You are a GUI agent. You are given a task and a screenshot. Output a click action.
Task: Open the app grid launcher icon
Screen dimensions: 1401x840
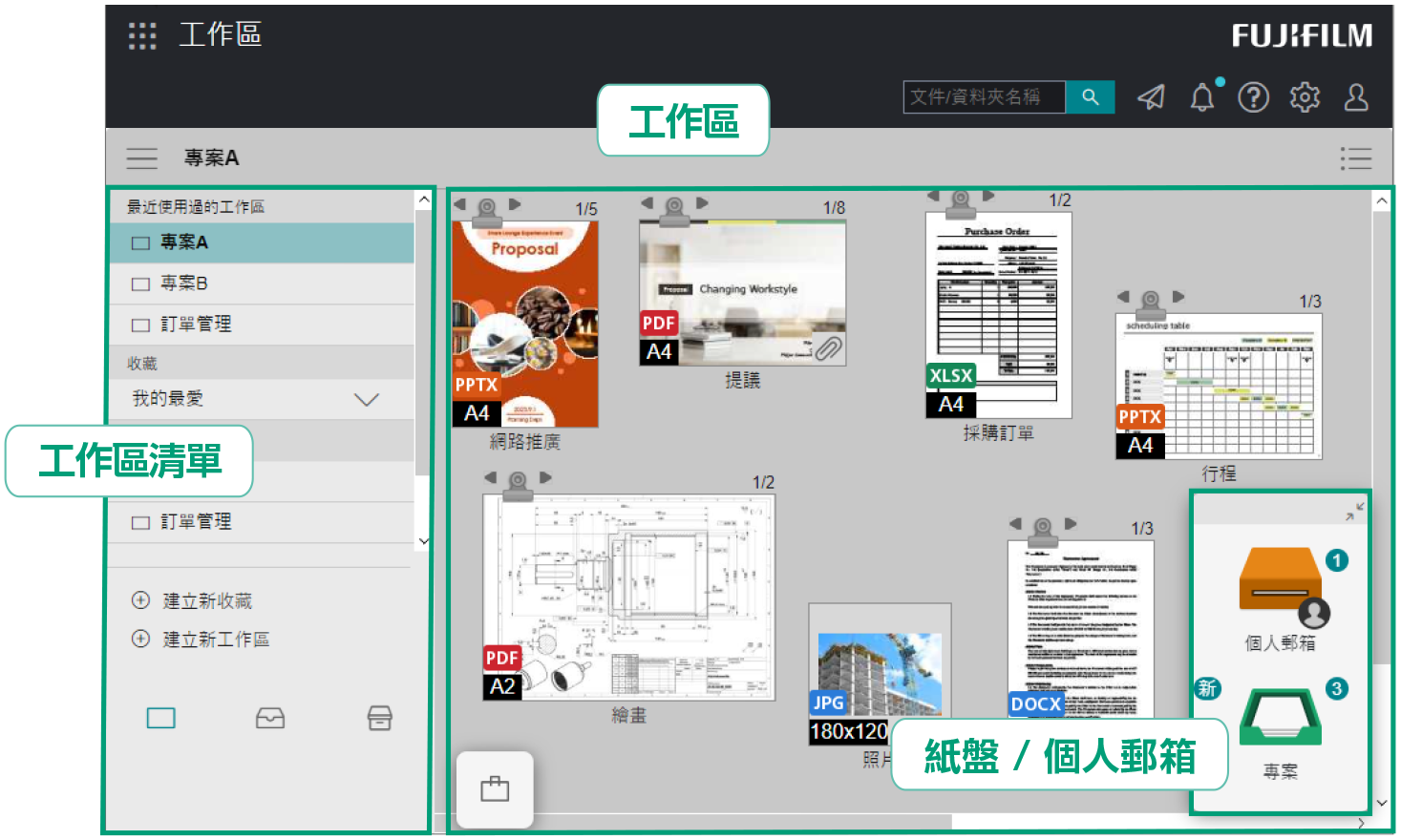coord(141,35)
